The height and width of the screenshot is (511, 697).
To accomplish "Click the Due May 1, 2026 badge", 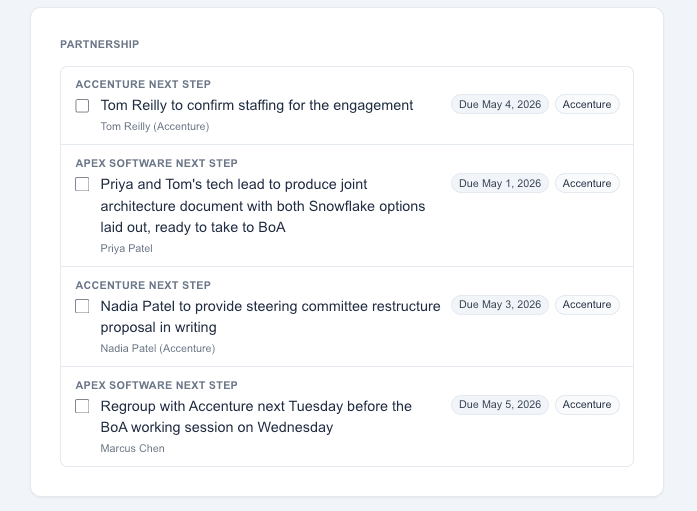I will tap(500, 183).
